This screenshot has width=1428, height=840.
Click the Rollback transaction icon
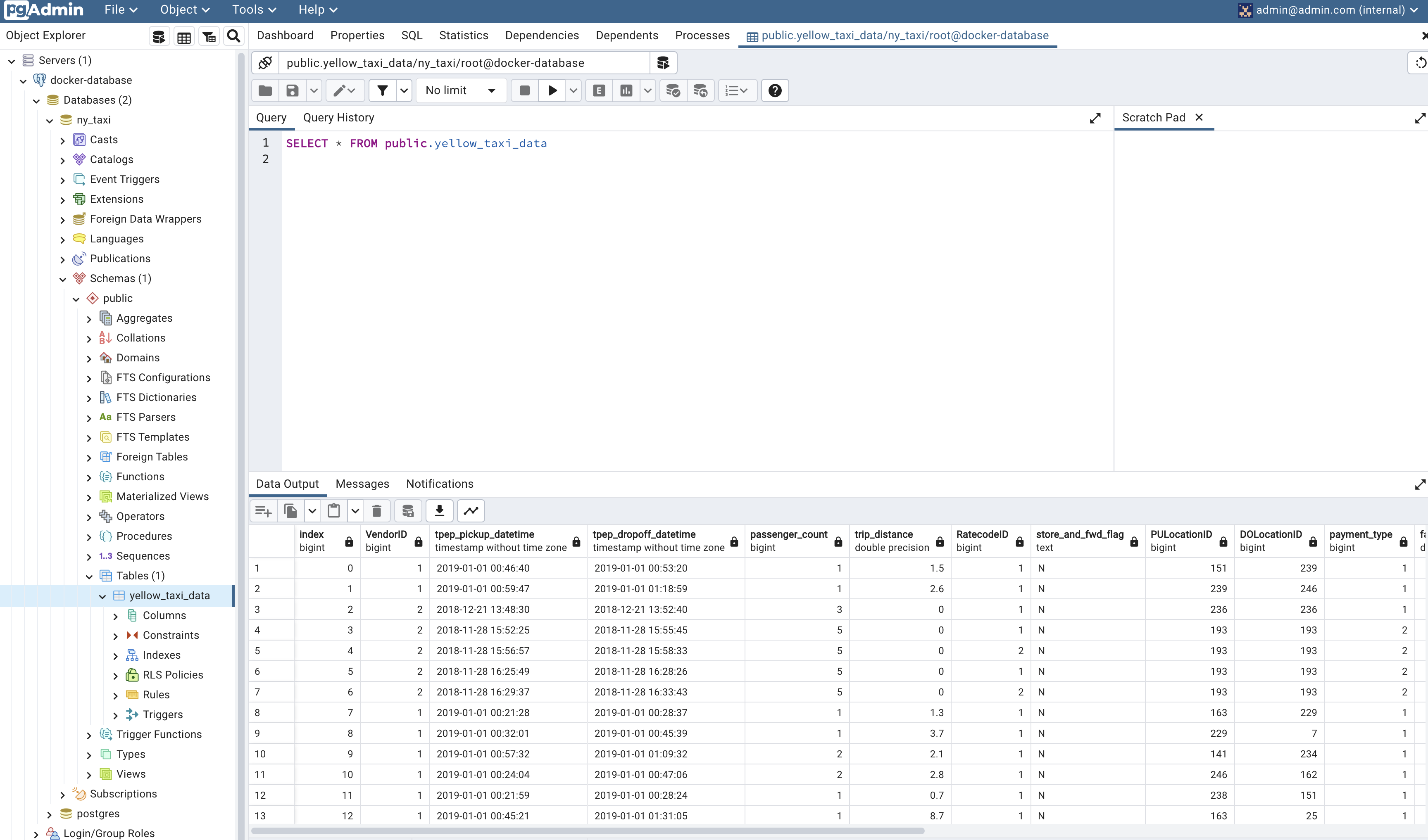click(700, 90)
